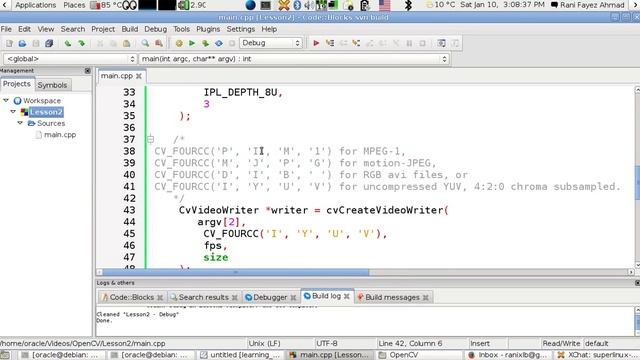Open the Plugins menu
640x360 pixels.
(x=208, y=29)
